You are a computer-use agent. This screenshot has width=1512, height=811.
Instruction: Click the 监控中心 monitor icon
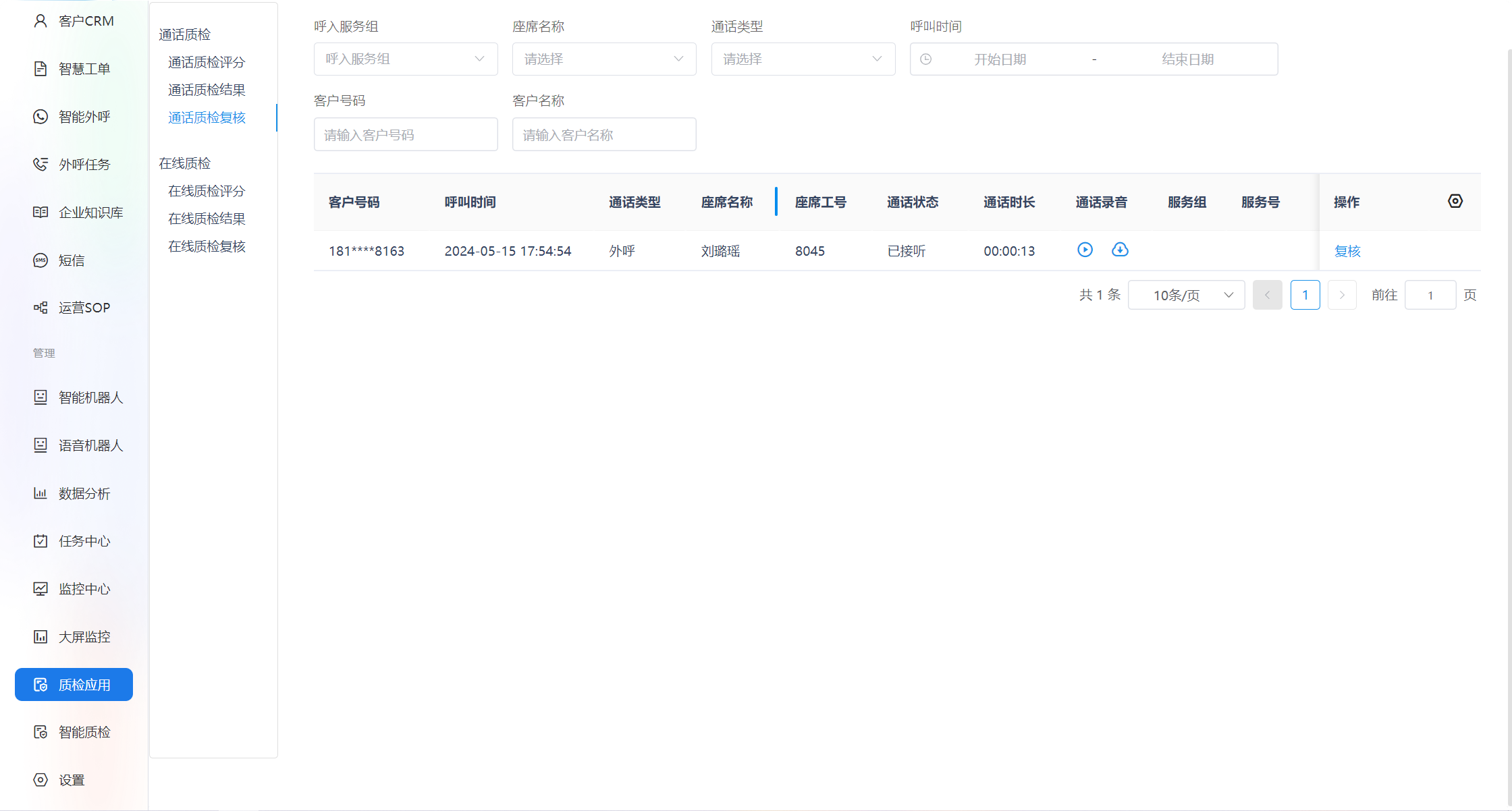pyautogui.click(x=40, y=589)
